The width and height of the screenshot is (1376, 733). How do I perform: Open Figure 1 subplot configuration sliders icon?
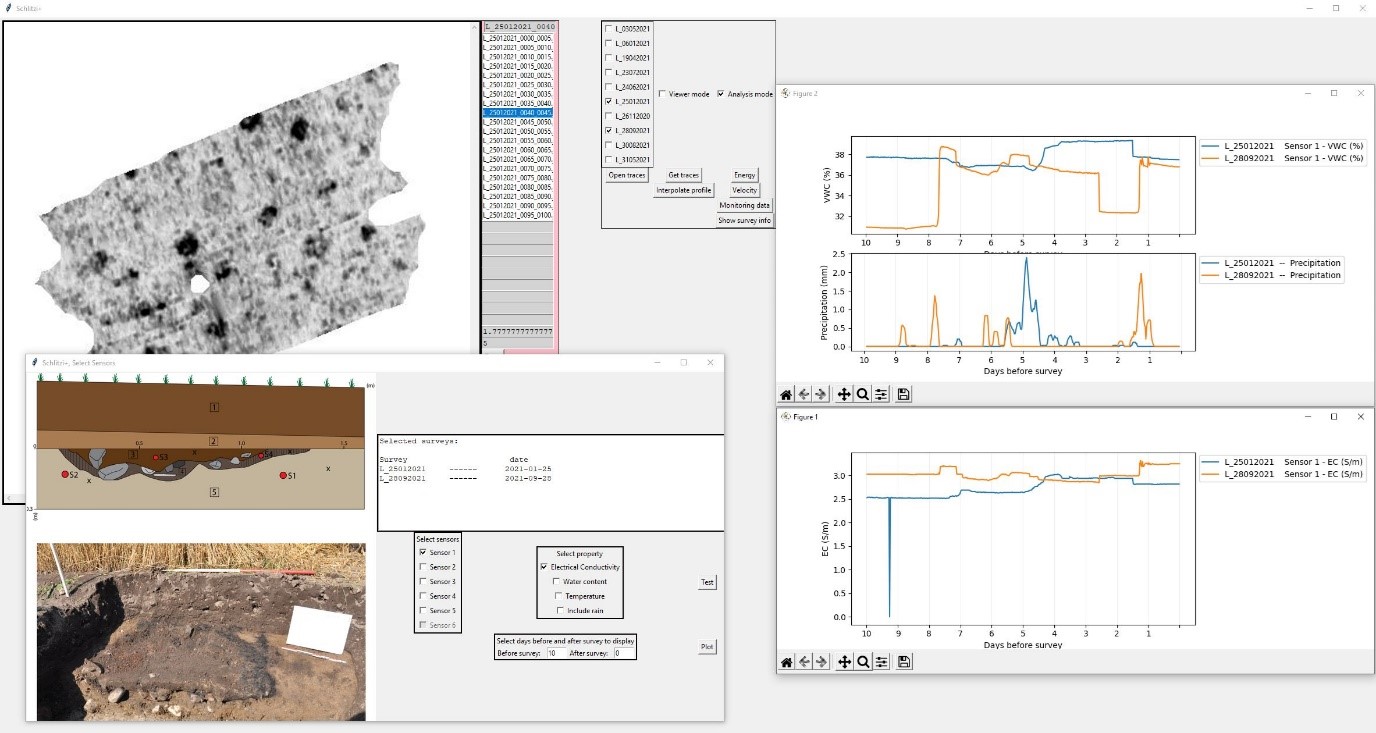pos(881,662)
